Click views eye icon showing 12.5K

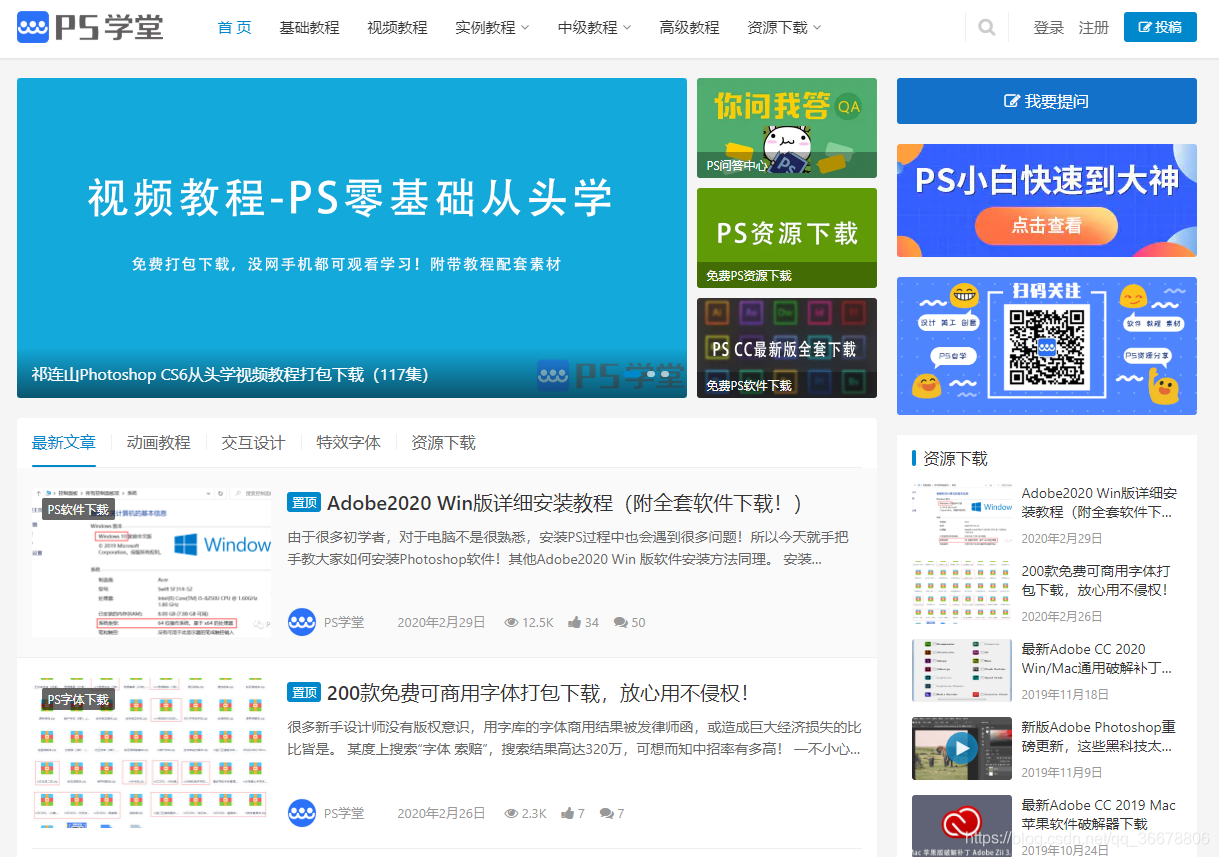pyautogui.click(x=511, y=622)
